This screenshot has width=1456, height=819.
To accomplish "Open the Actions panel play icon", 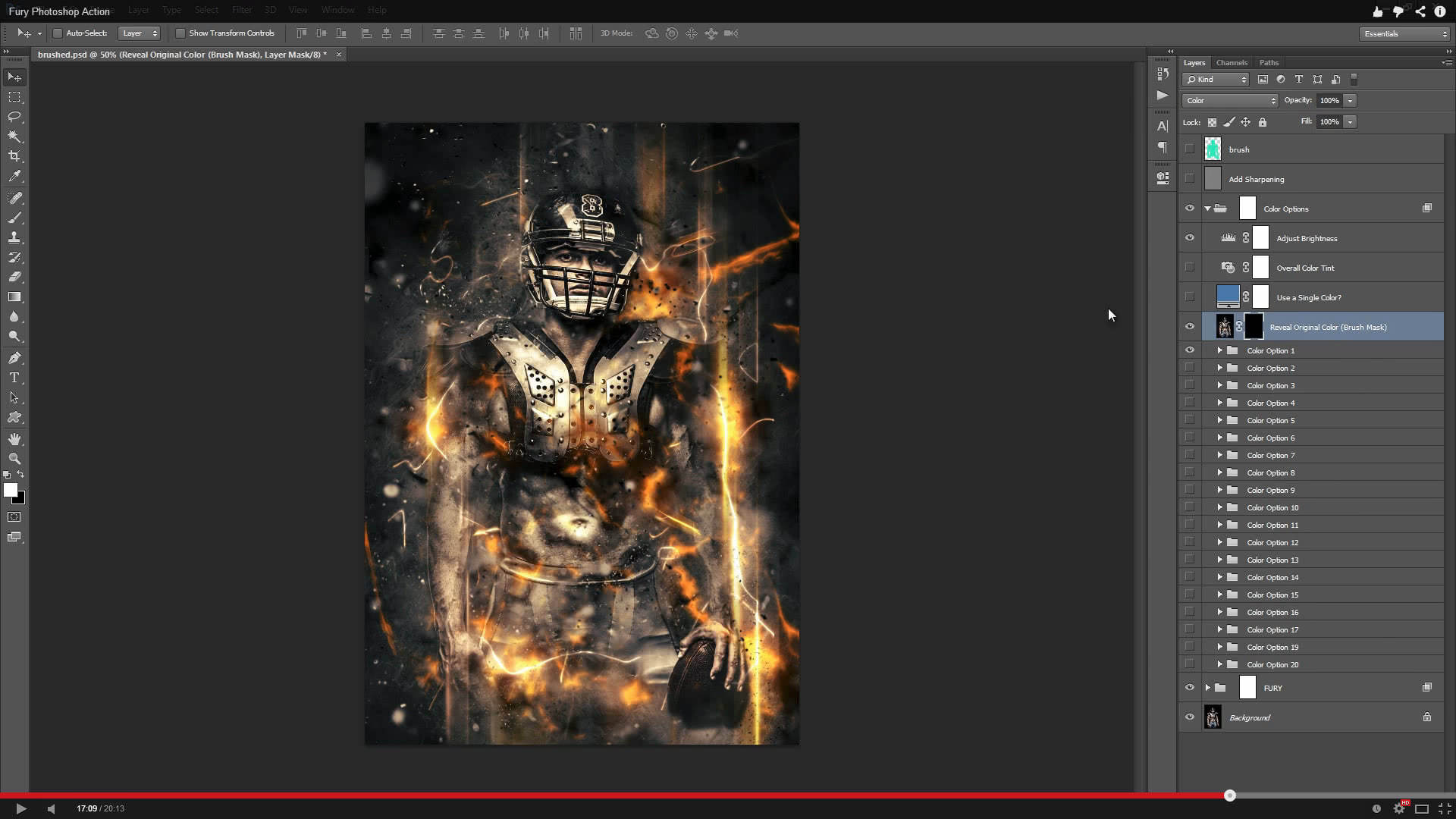I will click(x=1163, y=96).
